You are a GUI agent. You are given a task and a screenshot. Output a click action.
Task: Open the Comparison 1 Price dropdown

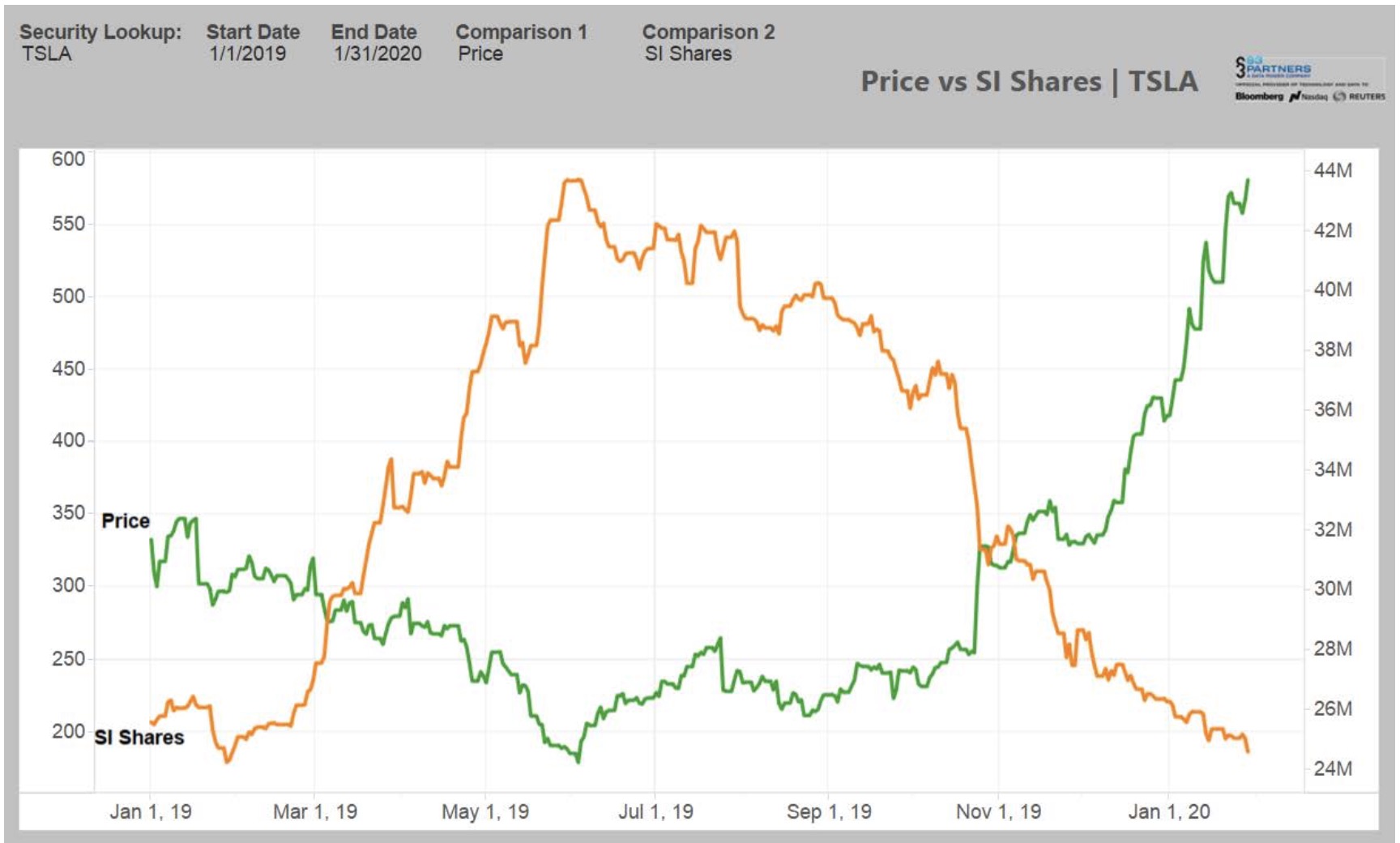coord(480,54)
